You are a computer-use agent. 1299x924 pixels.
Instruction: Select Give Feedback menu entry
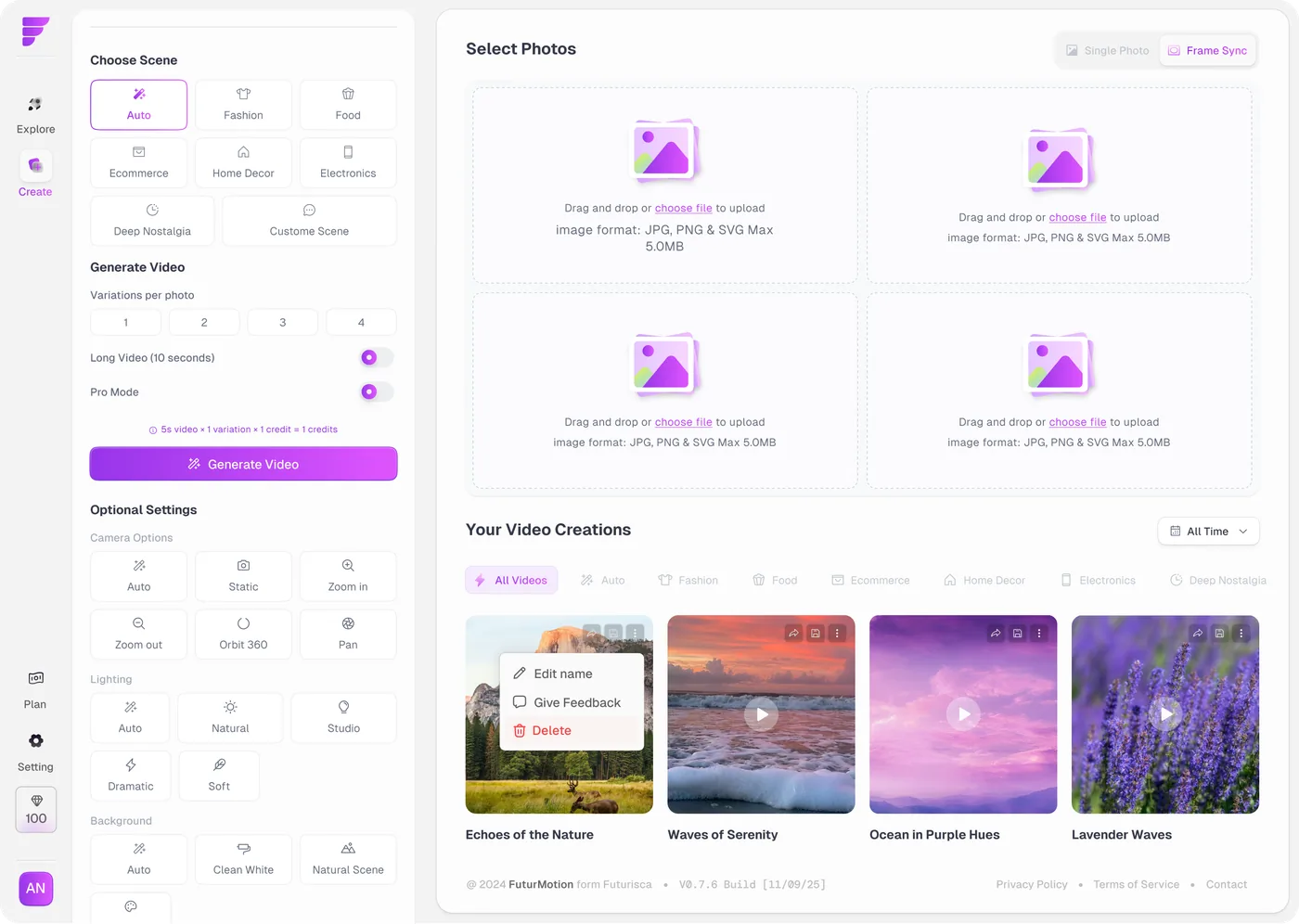572,702
